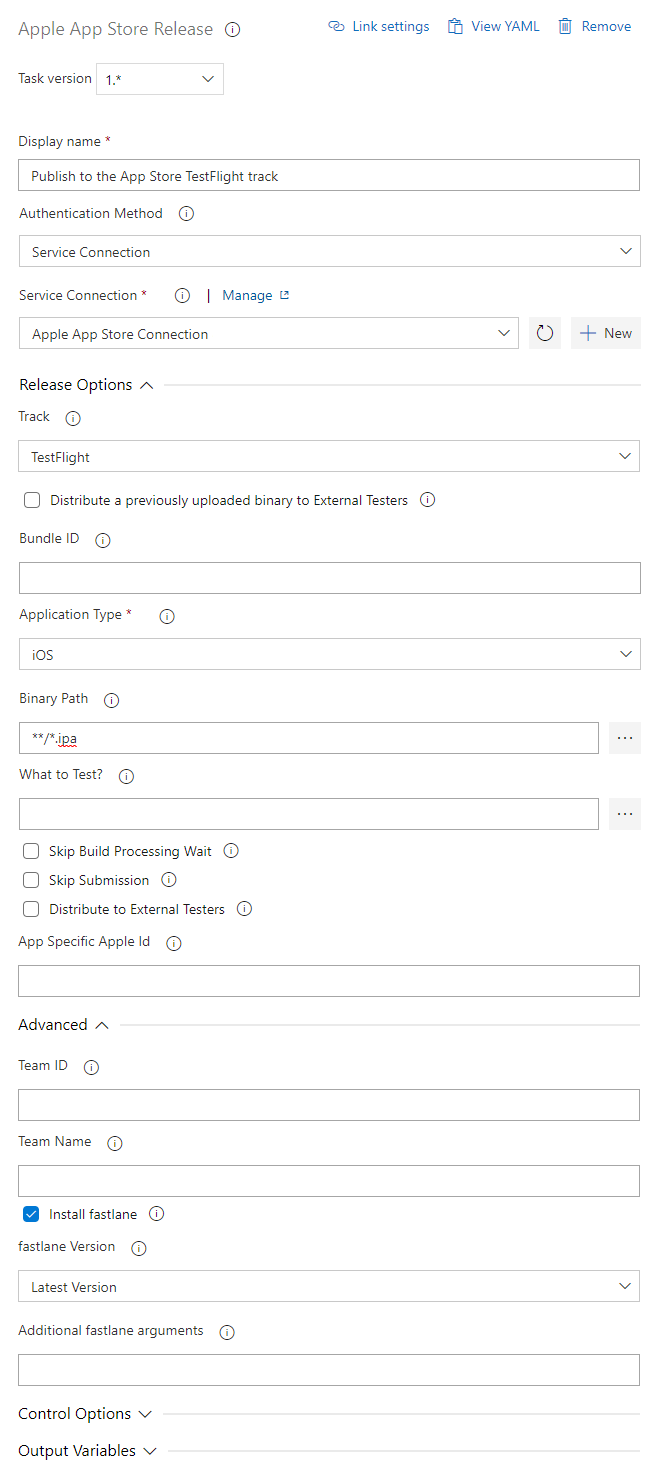
Task: Check Distribute to External Testers
Action: pyautogui.click(x=31, y=908)
